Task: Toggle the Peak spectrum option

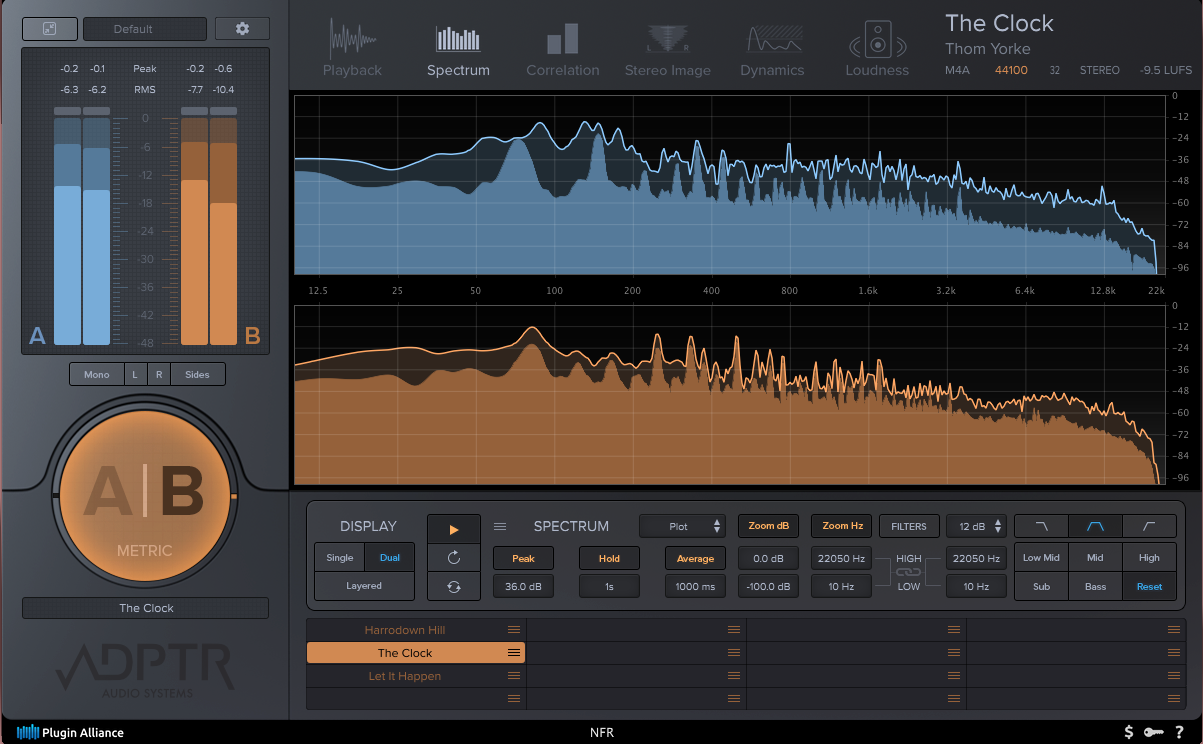Action: 523,559
